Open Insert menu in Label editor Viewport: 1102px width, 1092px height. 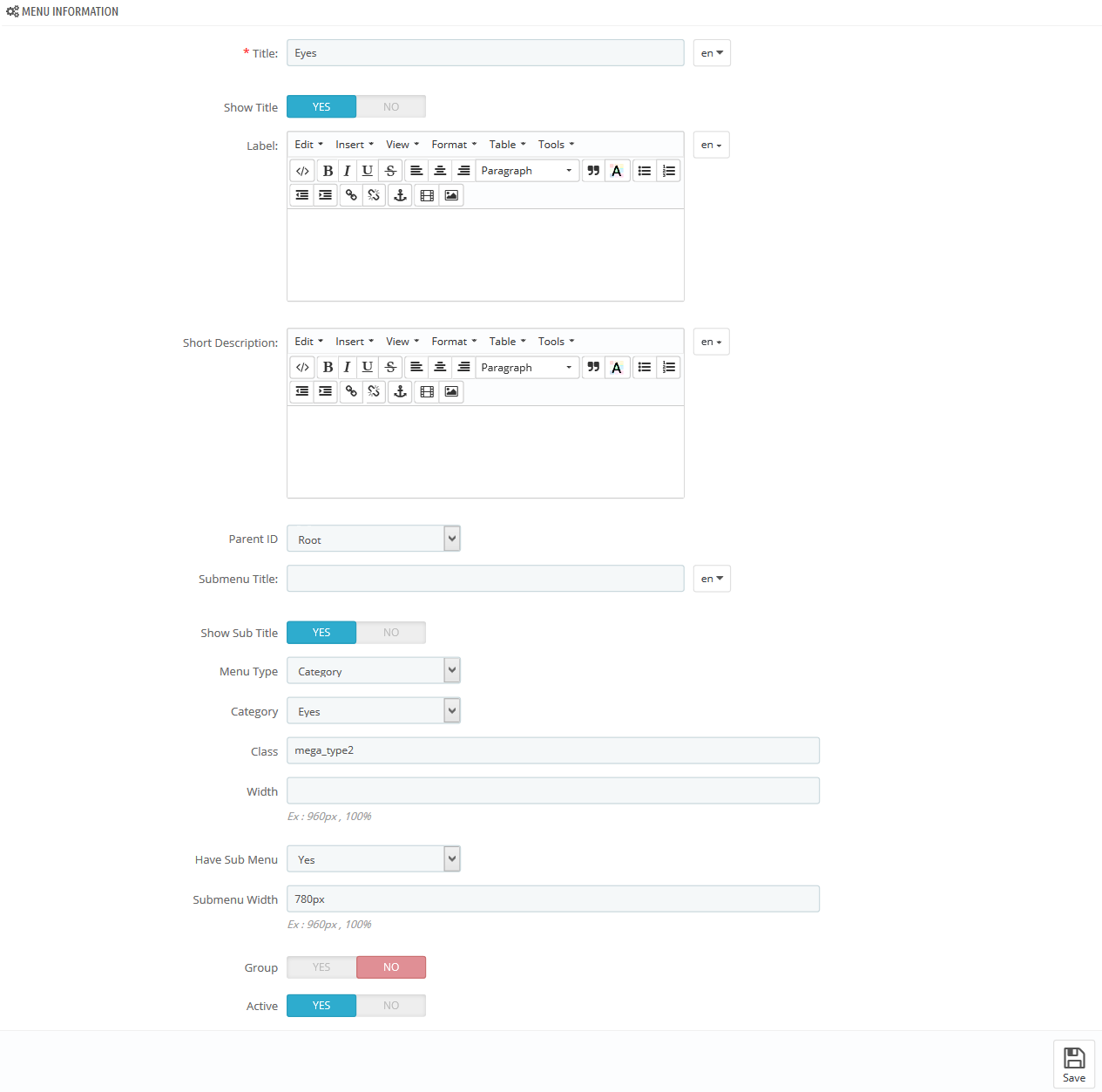point(355,145)
